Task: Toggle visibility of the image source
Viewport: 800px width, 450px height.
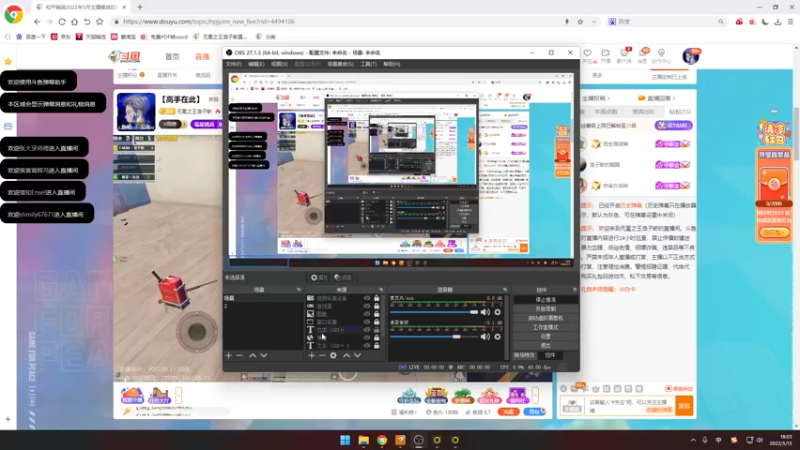Action: [367, 314]
